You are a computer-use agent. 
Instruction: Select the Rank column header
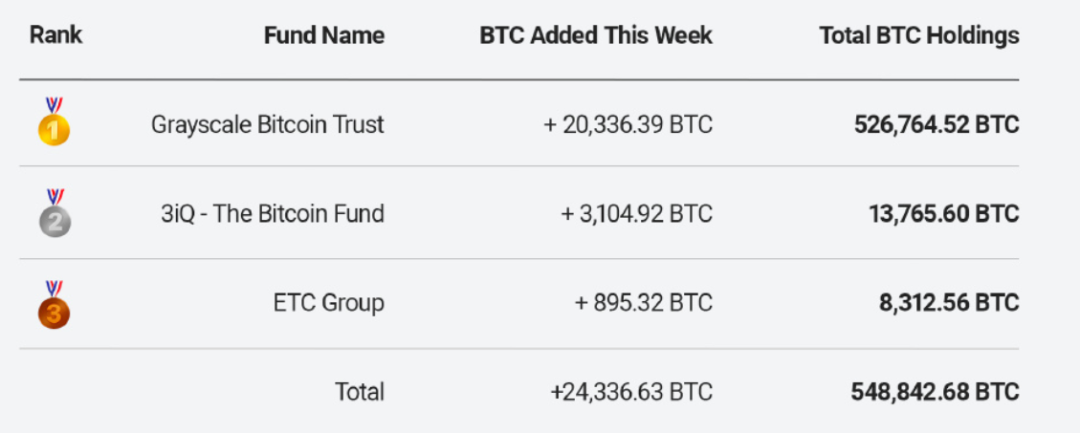[56, 35]
